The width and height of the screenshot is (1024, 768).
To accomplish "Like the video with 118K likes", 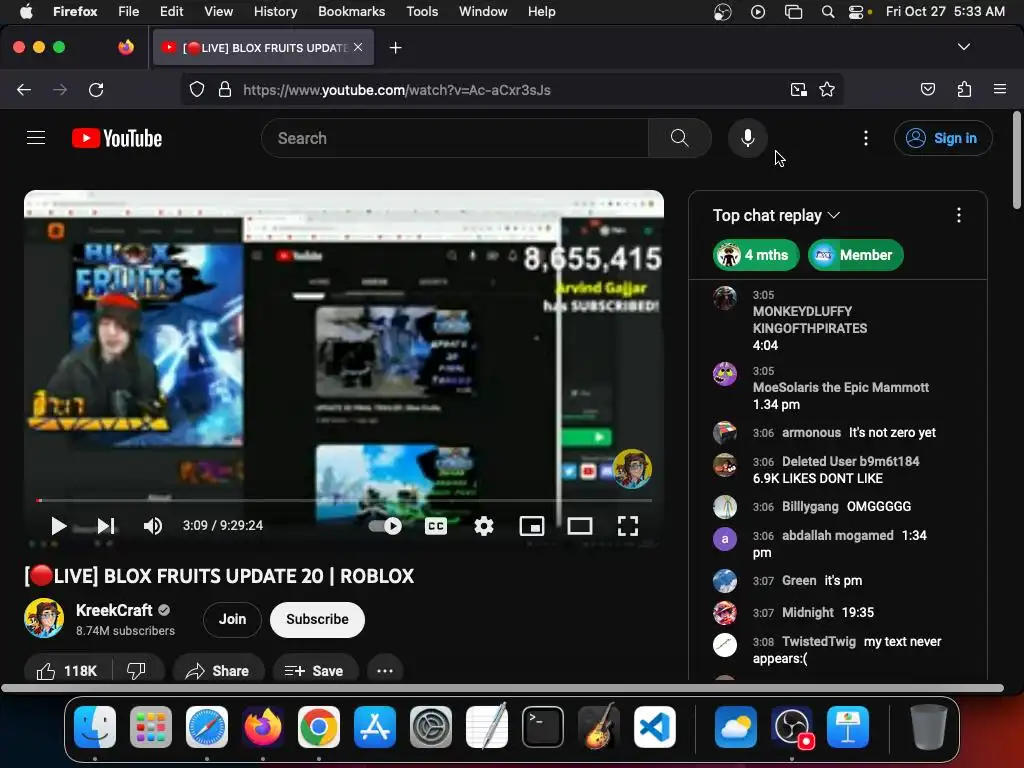I will point(67,671).
